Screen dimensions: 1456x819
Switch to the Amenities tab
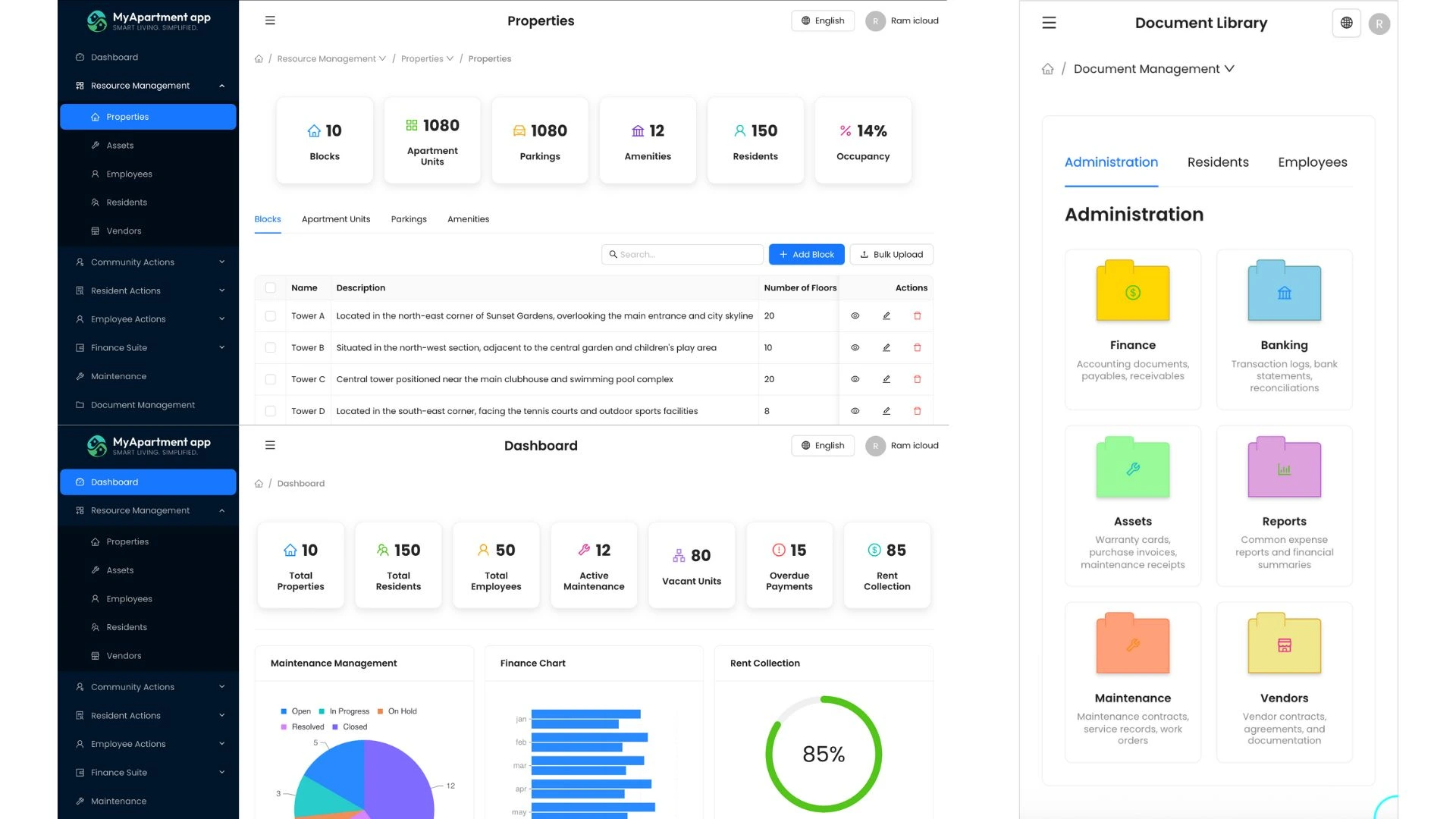(468, 219)
